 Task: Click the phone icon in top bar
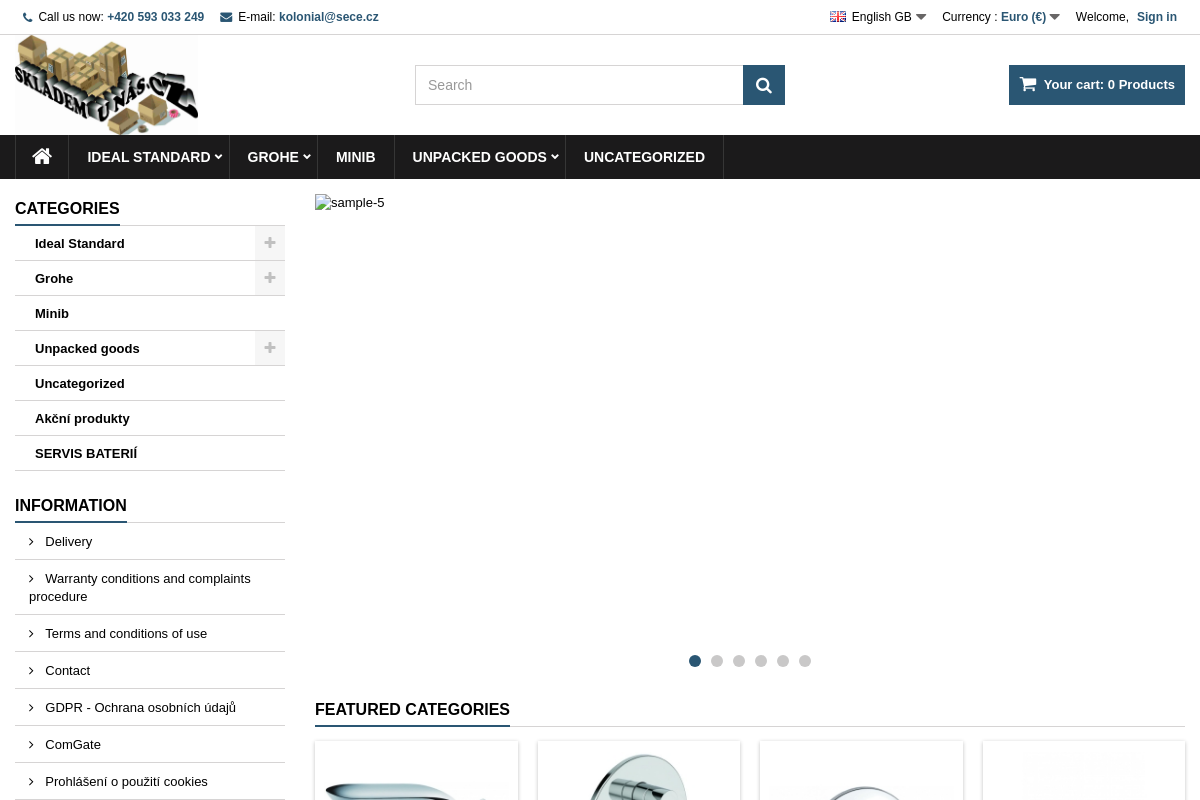[28, 17]
